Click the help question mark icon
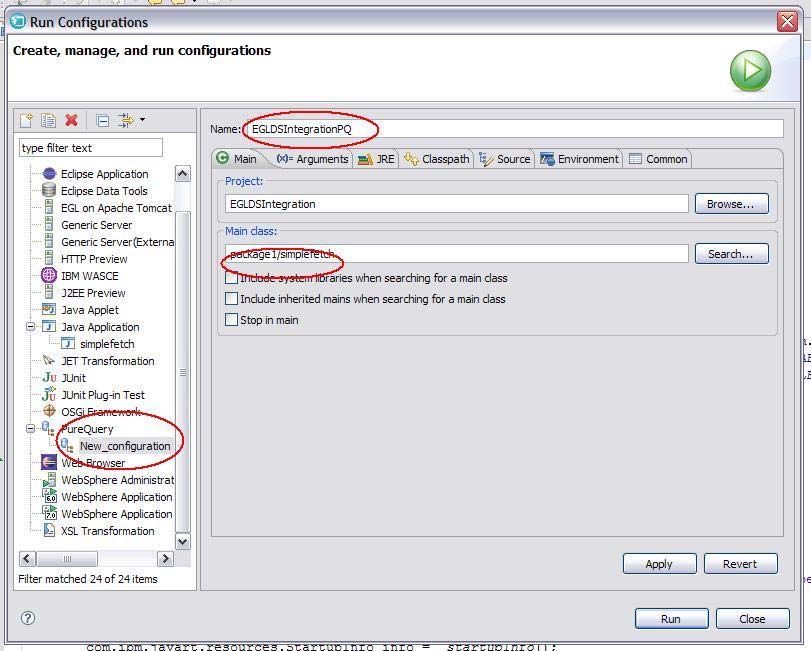Viewport: 811px width, 651px height. click(x=28, y=618)
